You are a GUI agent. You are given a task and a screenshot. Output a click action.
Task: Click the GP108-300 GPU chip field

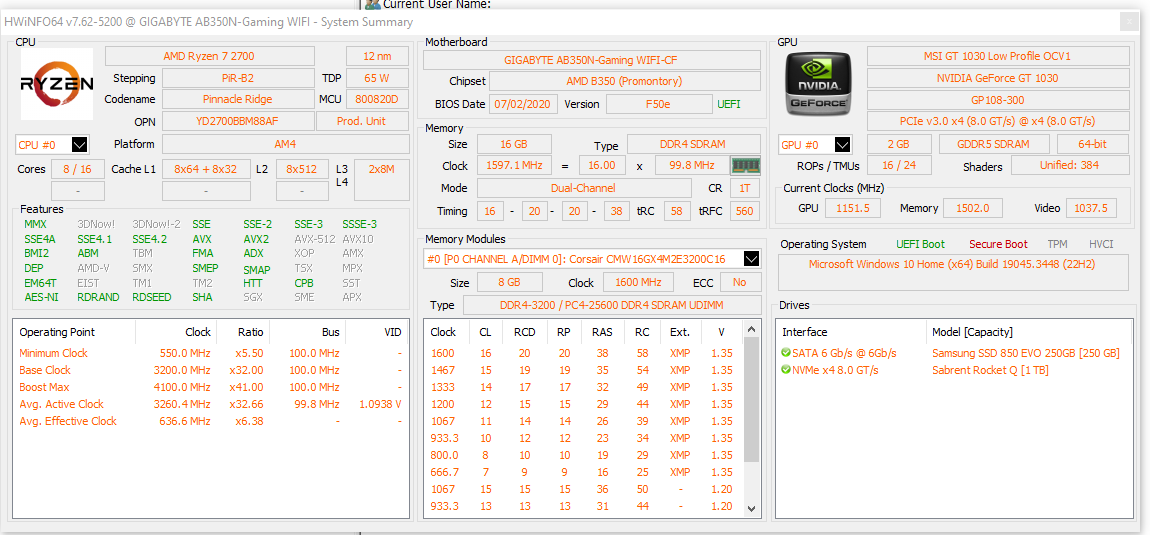tap(997, 99)
